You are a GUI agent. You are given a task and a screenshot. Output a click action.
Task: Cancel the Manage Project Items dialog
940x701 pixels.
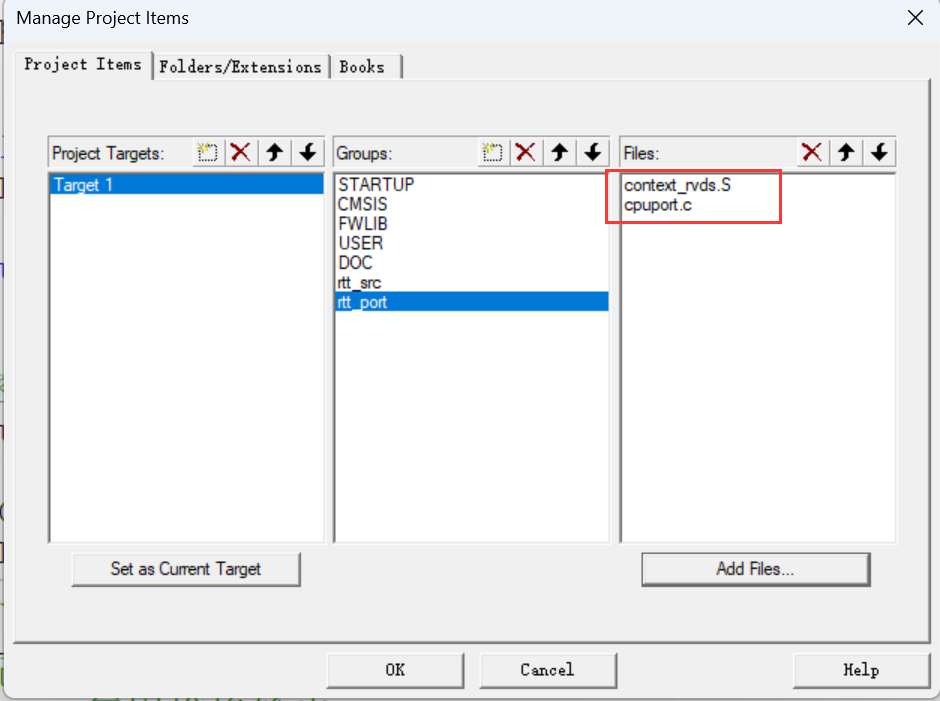point(547,670)
